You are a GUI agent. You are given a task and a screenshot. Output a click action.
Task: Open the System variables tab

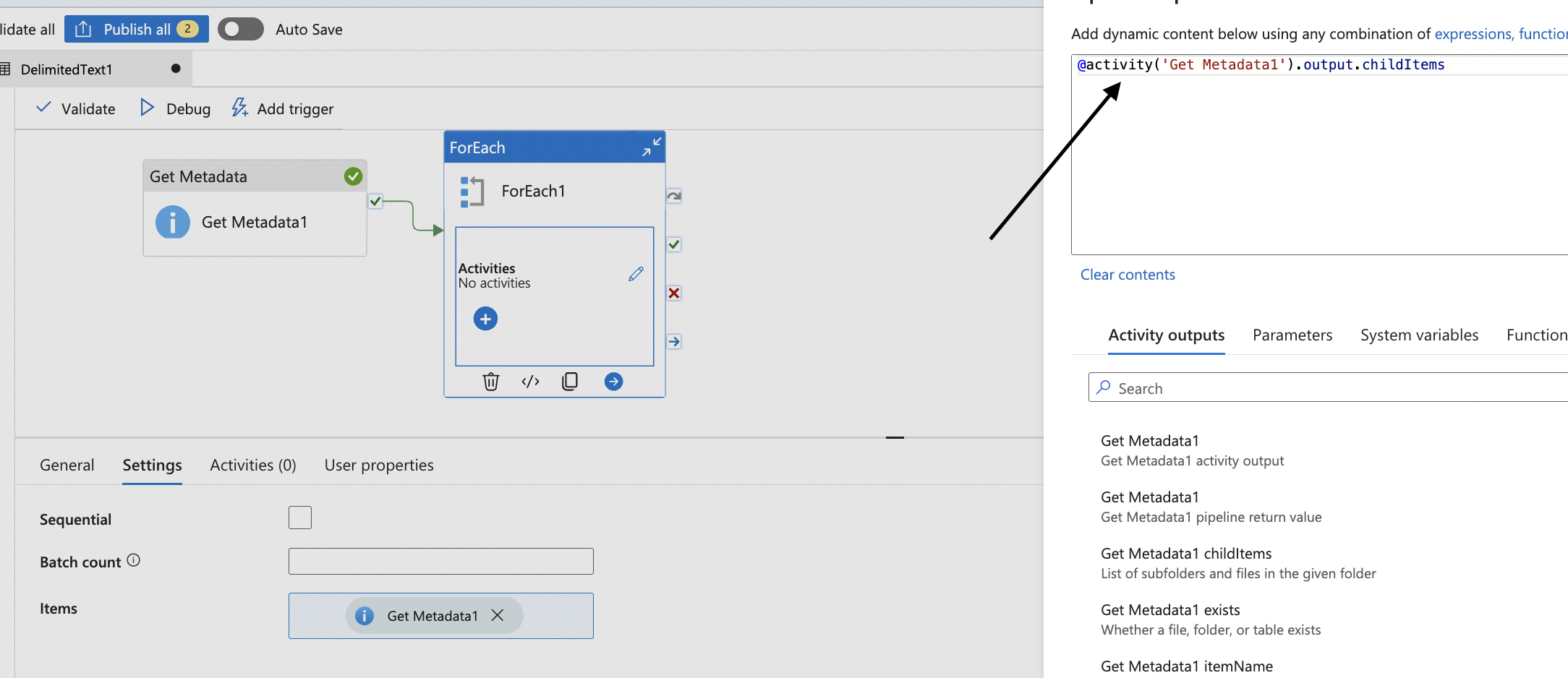[1419, 335]
